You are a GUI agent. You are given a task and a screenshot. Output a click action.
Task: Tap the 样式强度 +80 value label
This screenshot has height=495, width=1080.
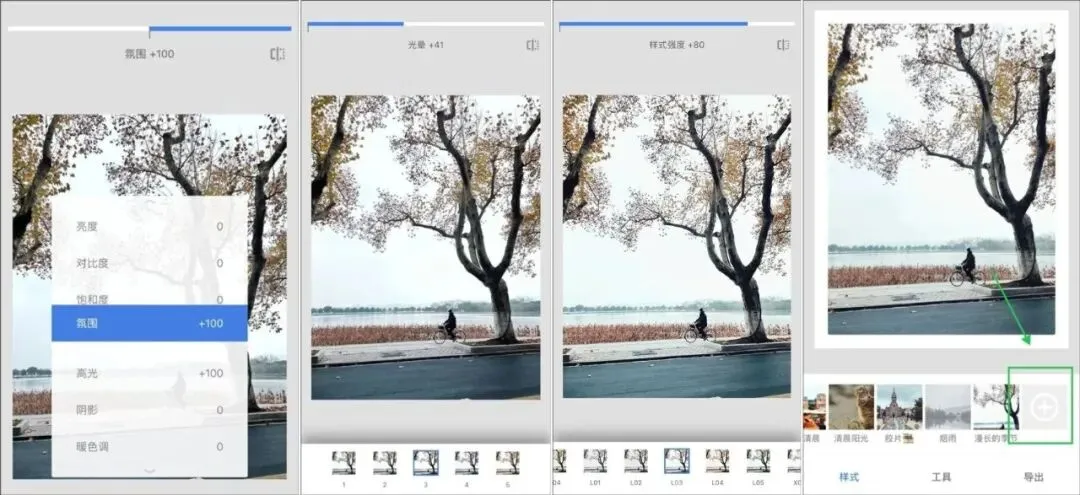tap(676, 45)
